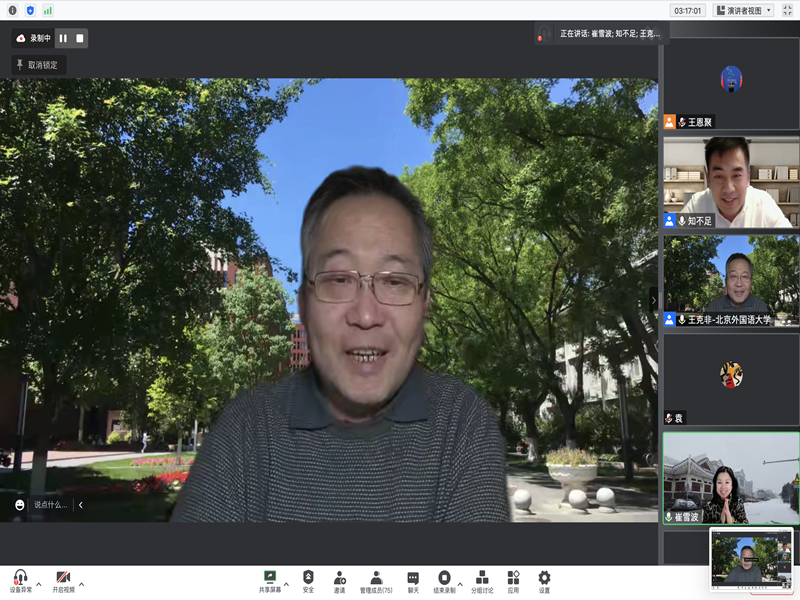Stop the recording with the square button
Image resolution: width=800 pixels, height=600 pixels.
click(79, 38)
